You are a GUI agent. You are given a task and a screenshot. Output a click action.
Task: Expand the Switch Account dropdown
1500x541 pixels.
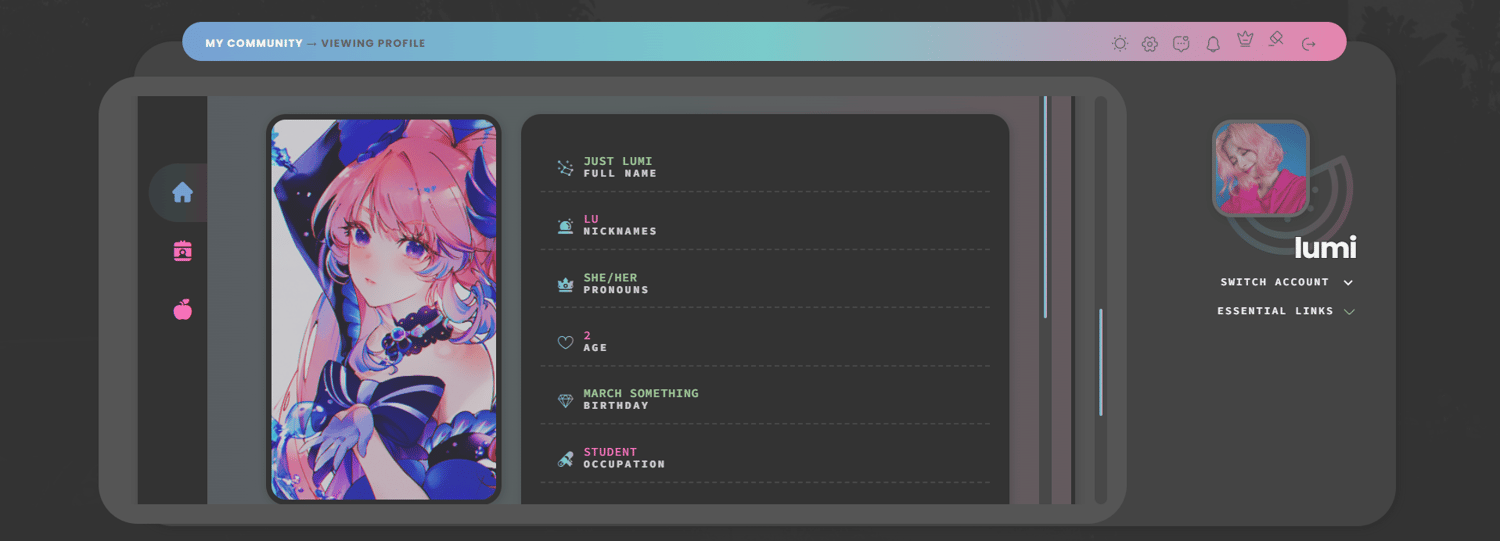(1286, 282)
